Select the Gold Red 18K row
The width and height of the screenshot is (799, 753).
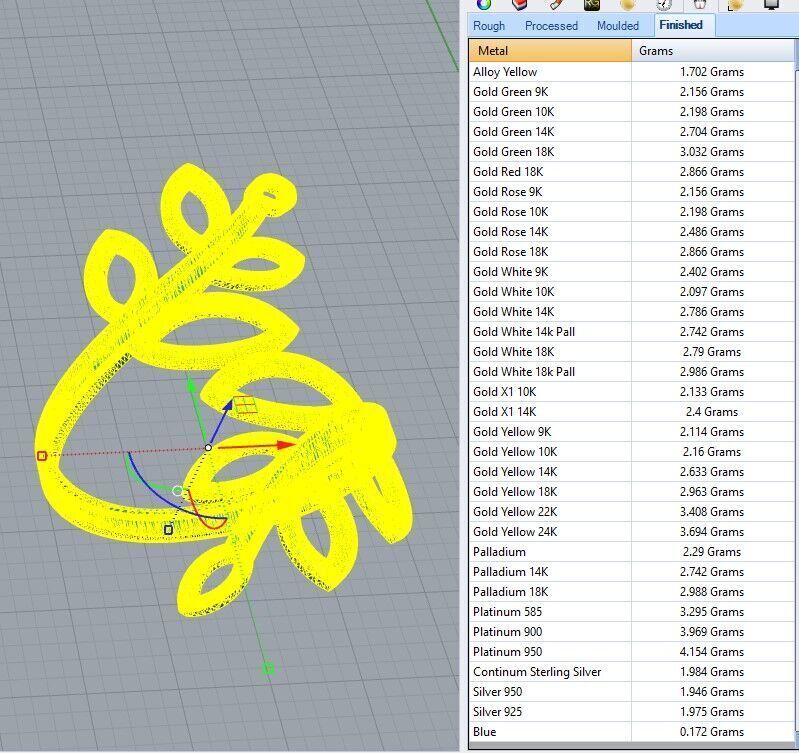631,172
